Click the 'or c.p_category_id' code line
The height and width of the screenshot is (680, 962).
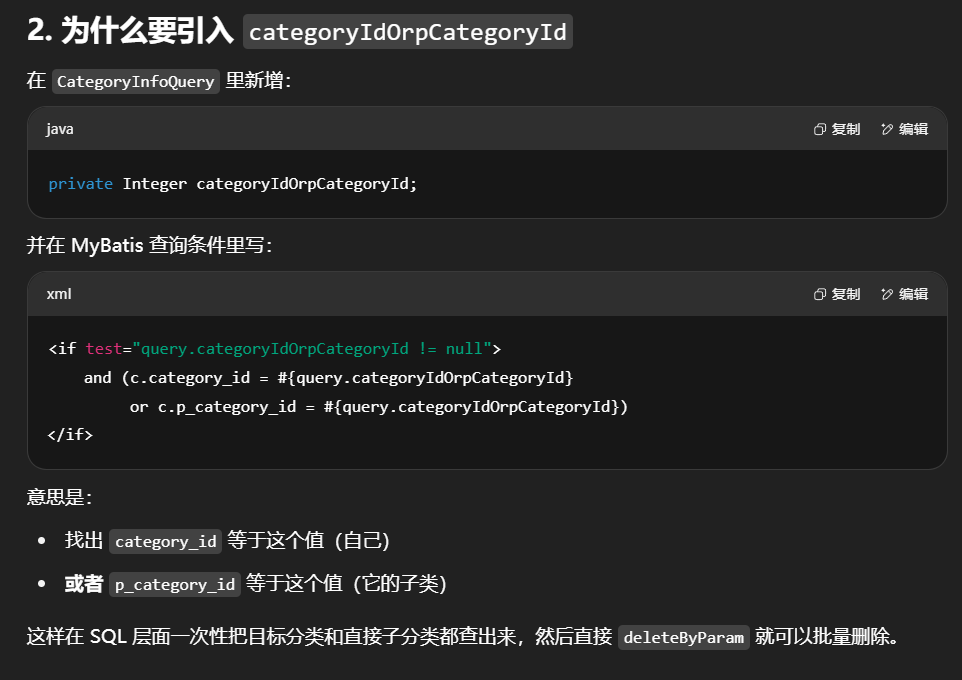click(378, 407)
